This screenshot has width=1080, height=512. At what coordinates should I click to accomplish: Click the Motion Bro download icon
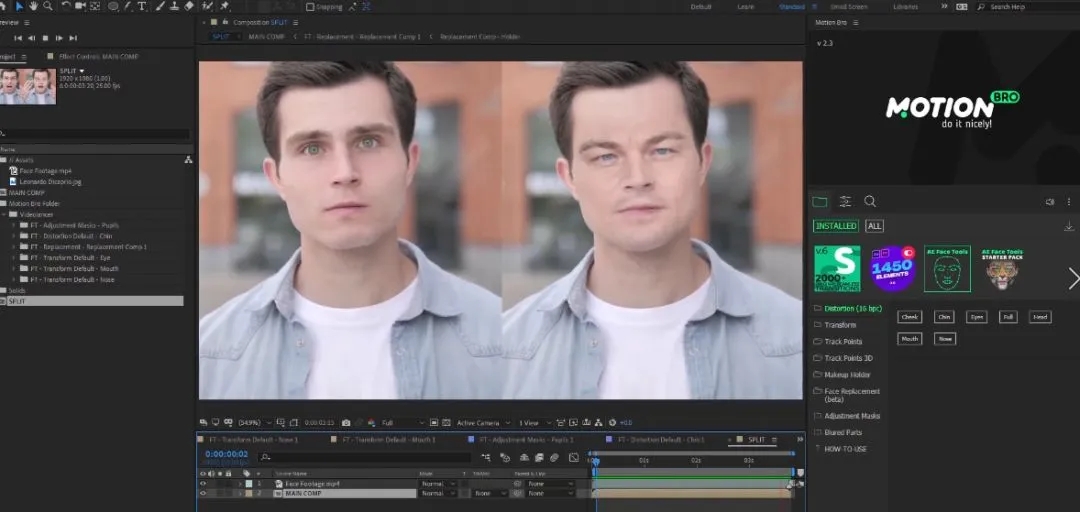pyautogui.click(x=1069, y=226)
